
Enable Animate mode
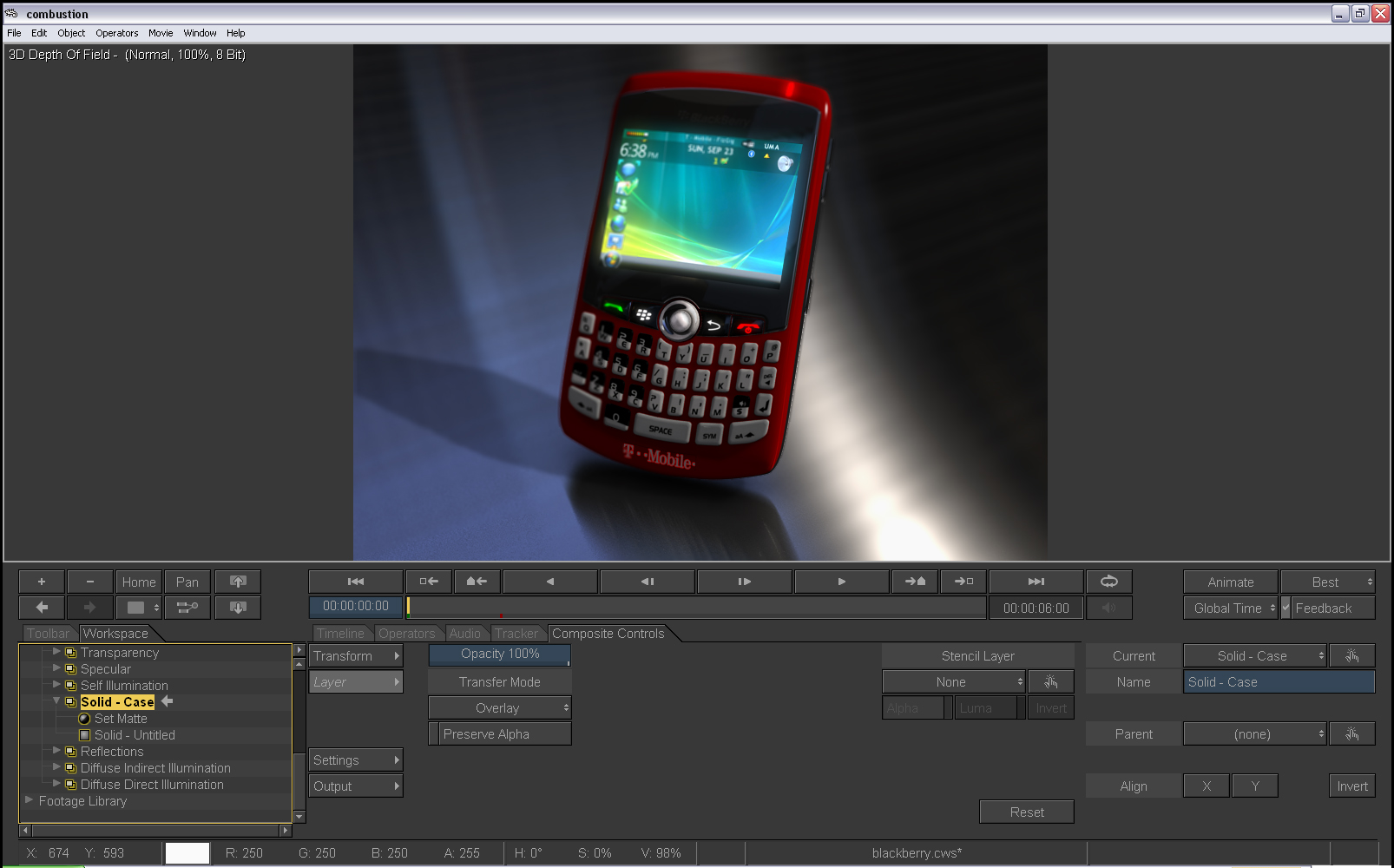tap(1231, 582)
